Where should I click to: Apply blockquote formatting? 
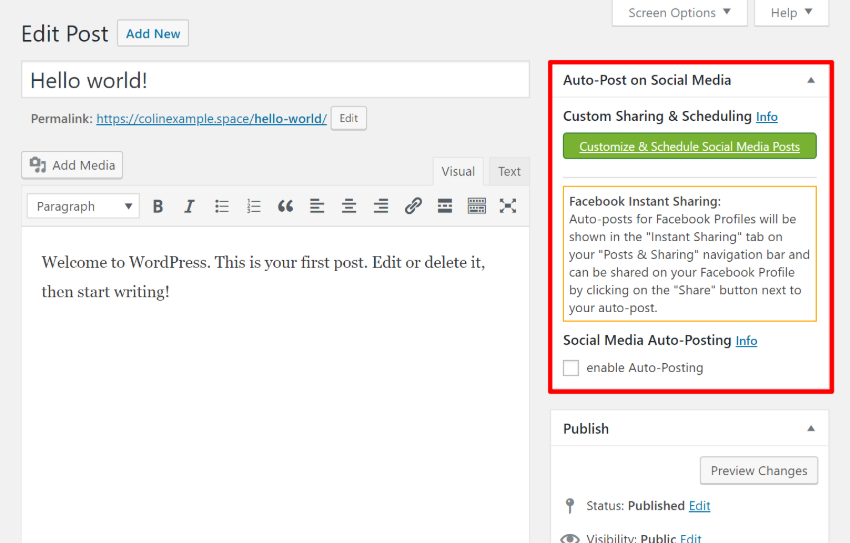tap(285, 206)
